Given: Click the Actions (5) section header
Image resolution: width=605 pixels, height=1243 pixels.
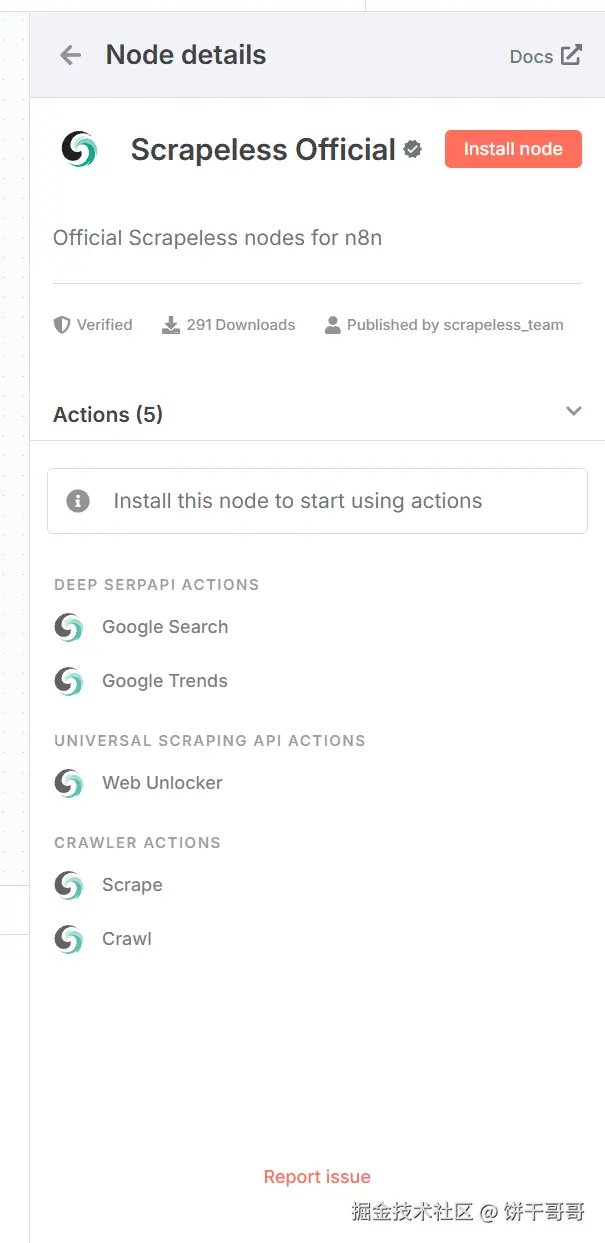Looking at the screenshot, I should 108,414.
